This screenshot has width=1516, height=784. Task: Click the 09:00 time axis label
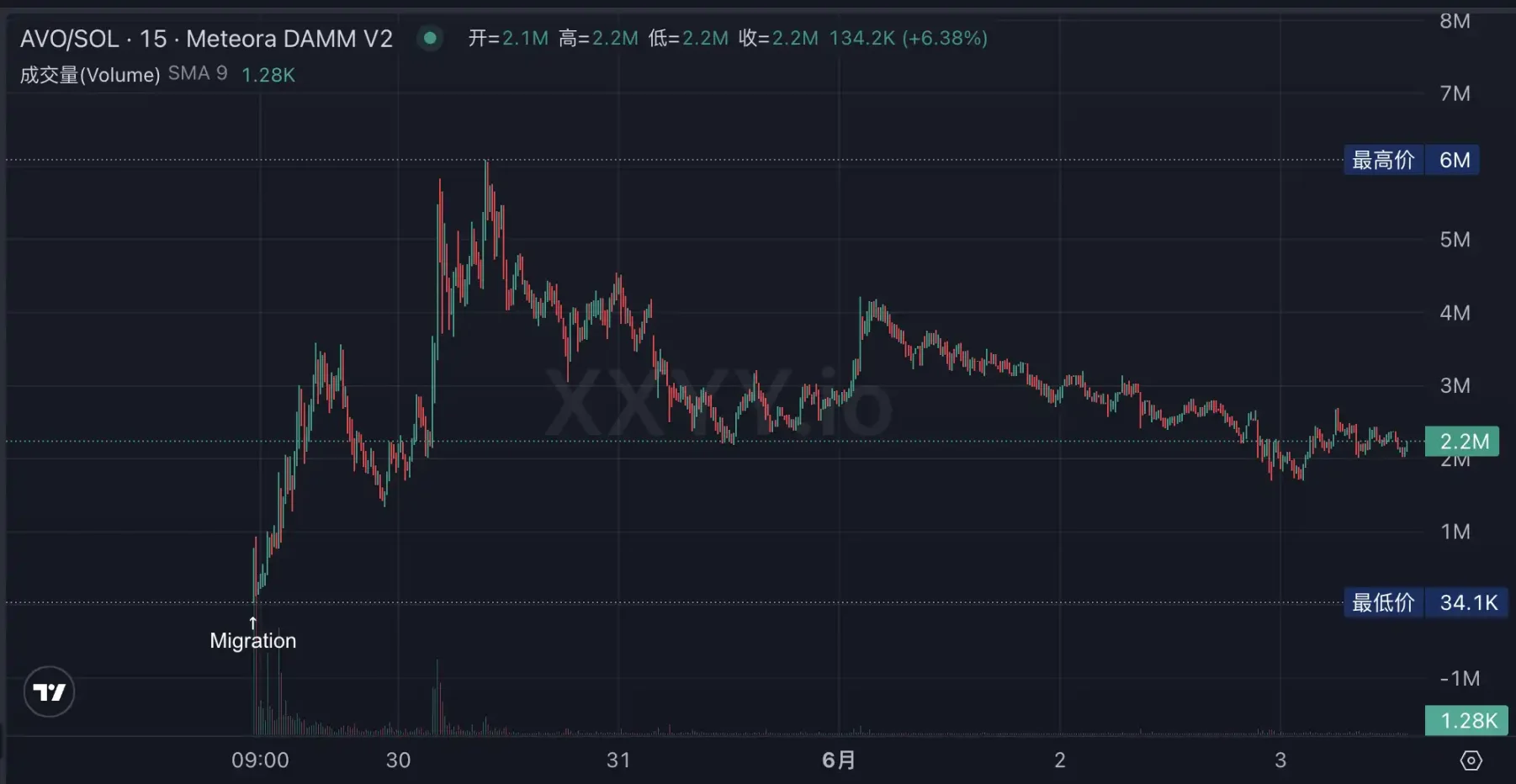coord(260,760)
